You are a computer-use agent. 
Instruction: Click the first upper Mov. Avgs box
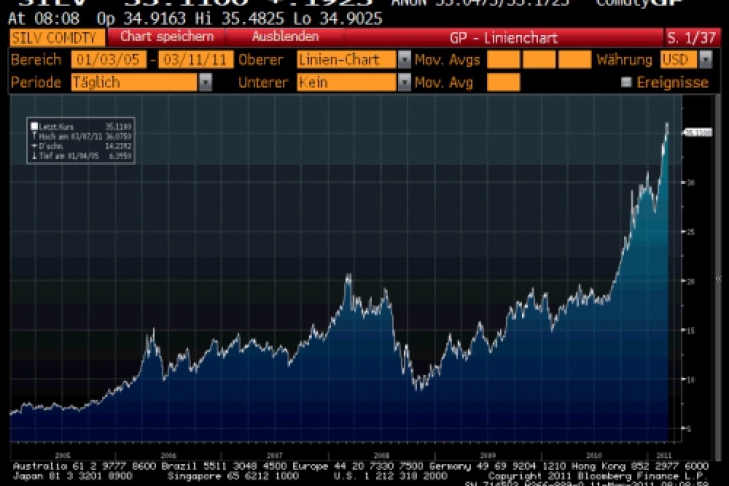503,60
